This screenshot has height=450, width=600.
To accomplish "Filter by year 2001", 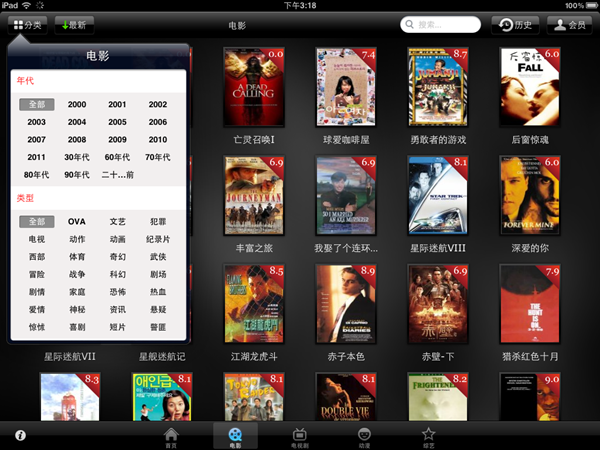I will [x=117, y=104].
